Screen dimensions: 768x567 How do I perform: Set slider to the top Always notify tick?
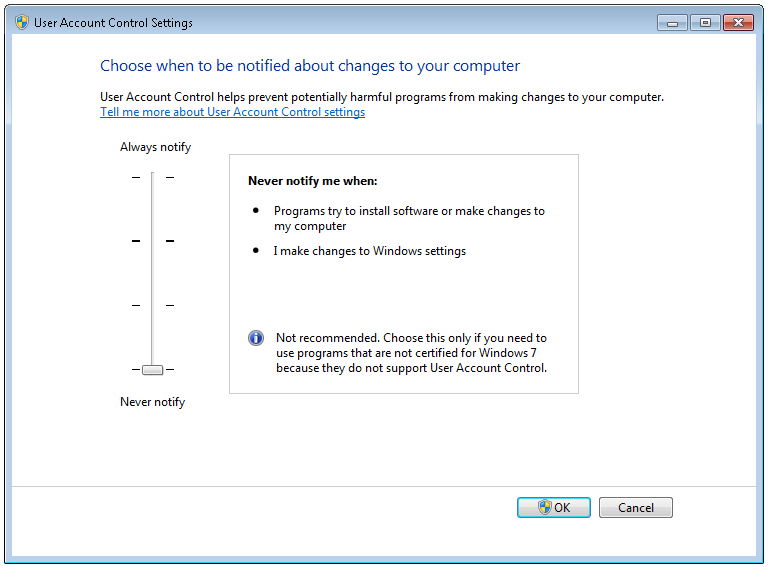coord(152,177)
